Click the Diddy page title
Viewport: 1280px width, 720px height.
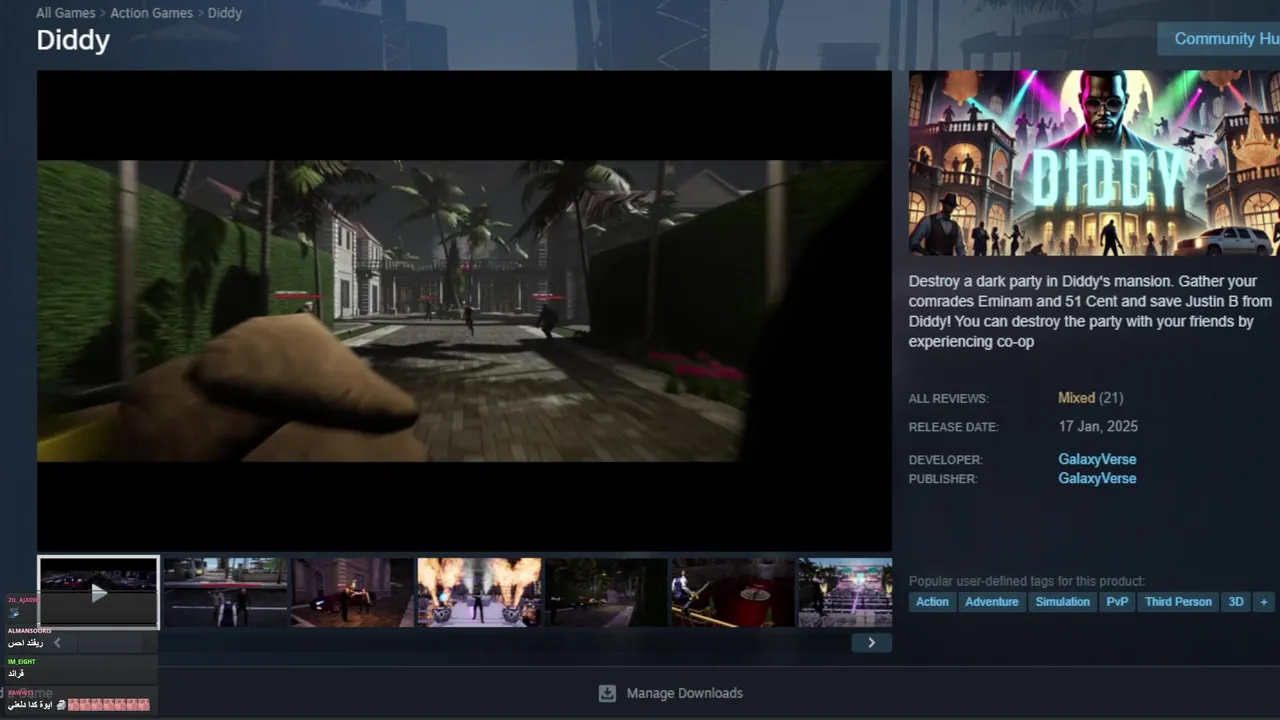[x=73, y=40]
